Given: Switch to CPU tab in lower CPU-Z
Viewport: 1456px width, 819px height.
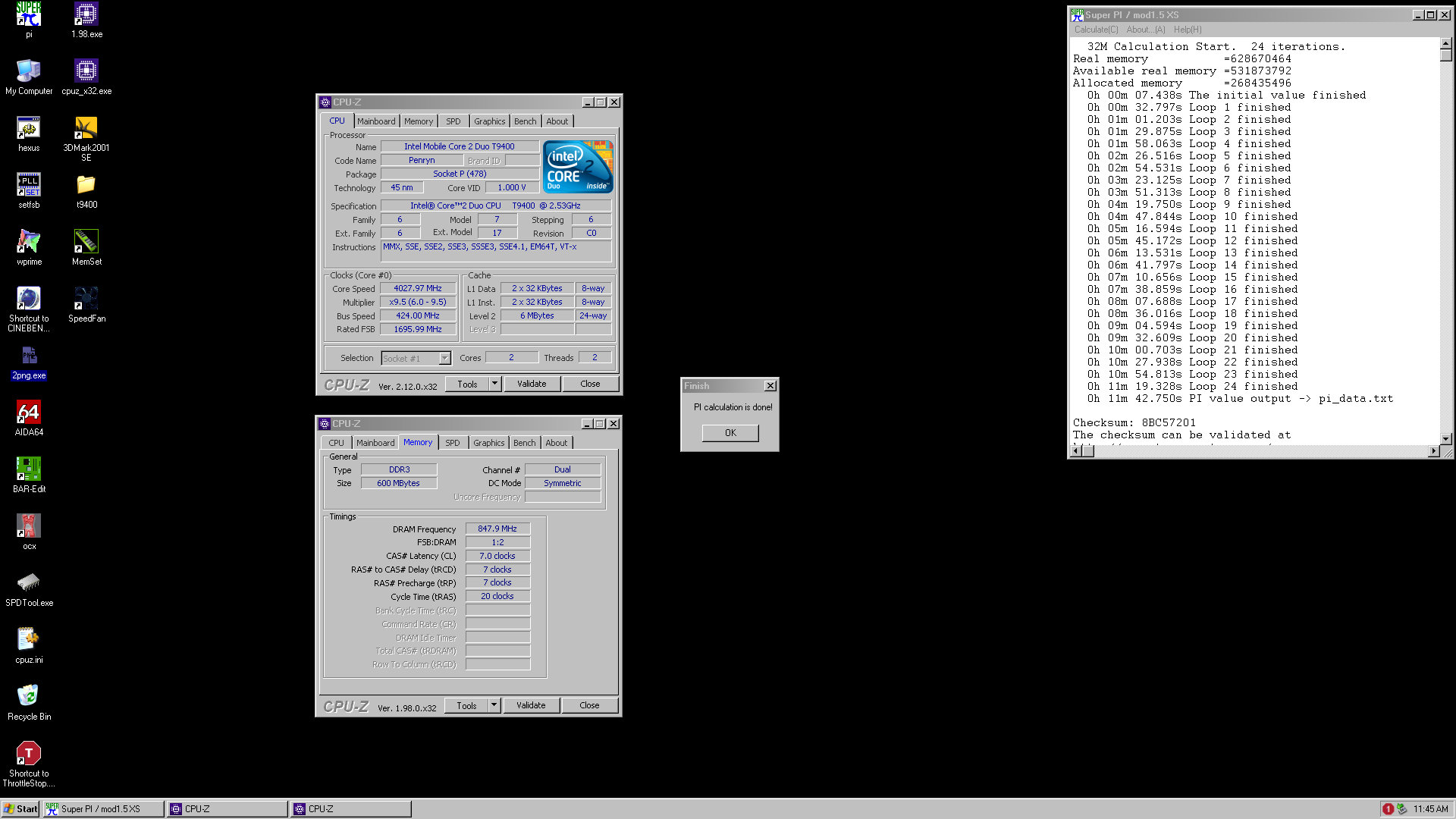Looking at the screenshot, I should 336,443.
